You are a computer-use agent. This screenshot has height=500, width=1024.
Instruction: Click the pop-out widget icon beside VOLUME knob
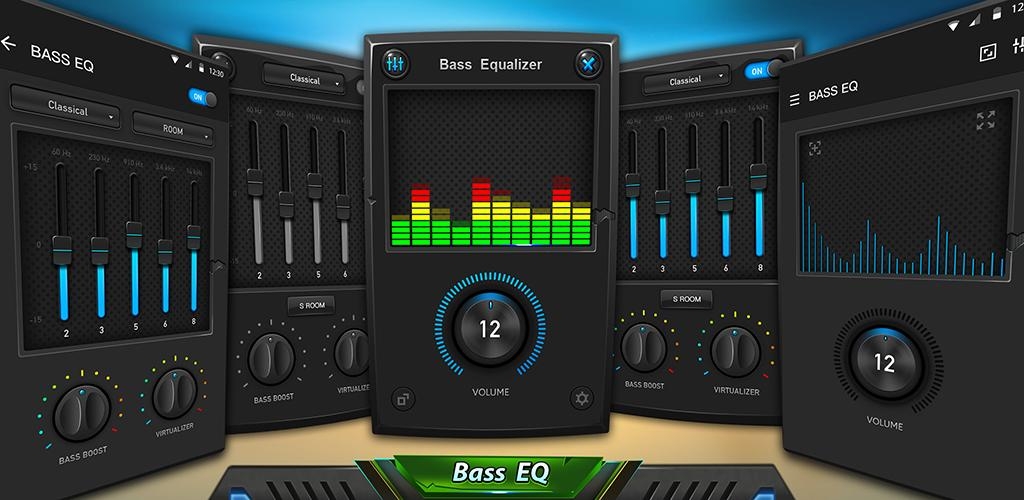402,398
